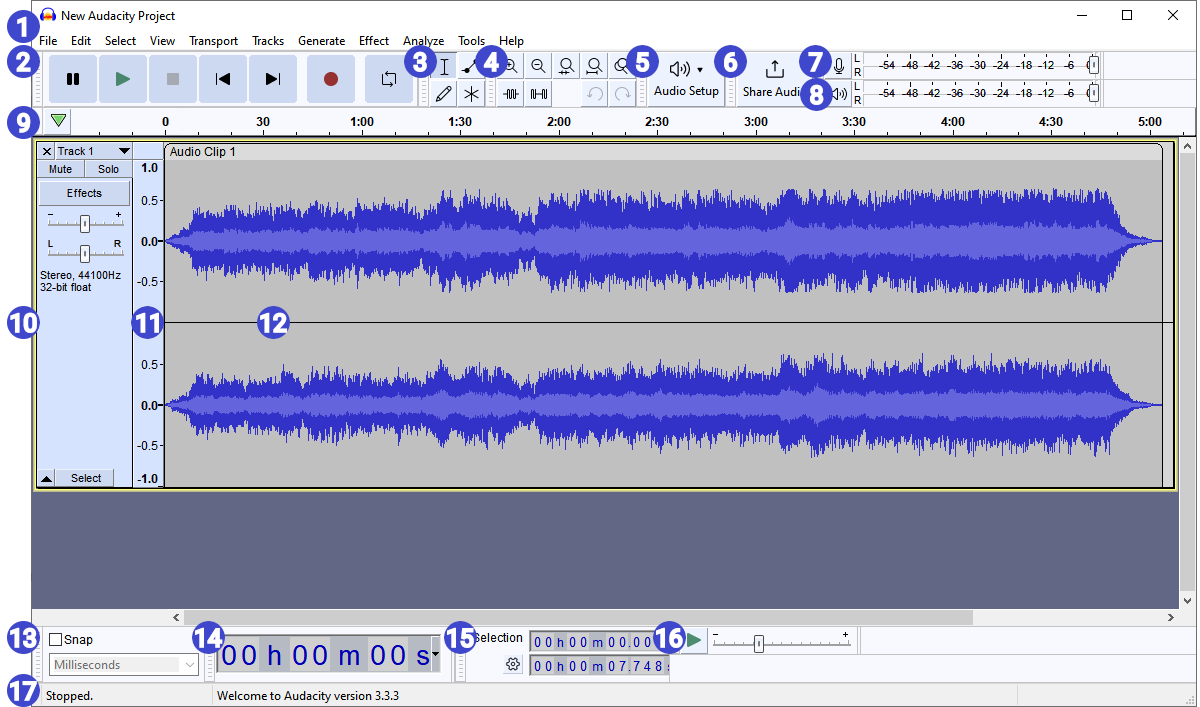Viewport: 1200px width, 707px height.
Task: Open the Analyze menu
Action: coord(424,41)
